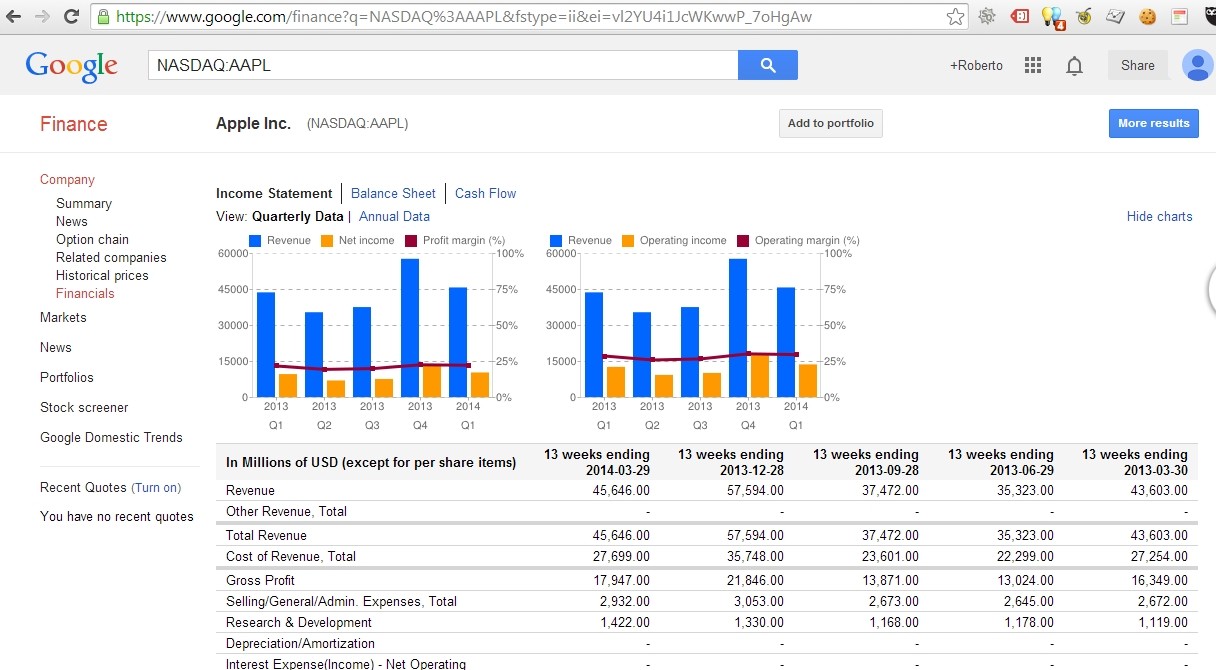Select Financials in the sidebar
The height and width of the screenshot is (670, 1216).
(x=85, y=294)
